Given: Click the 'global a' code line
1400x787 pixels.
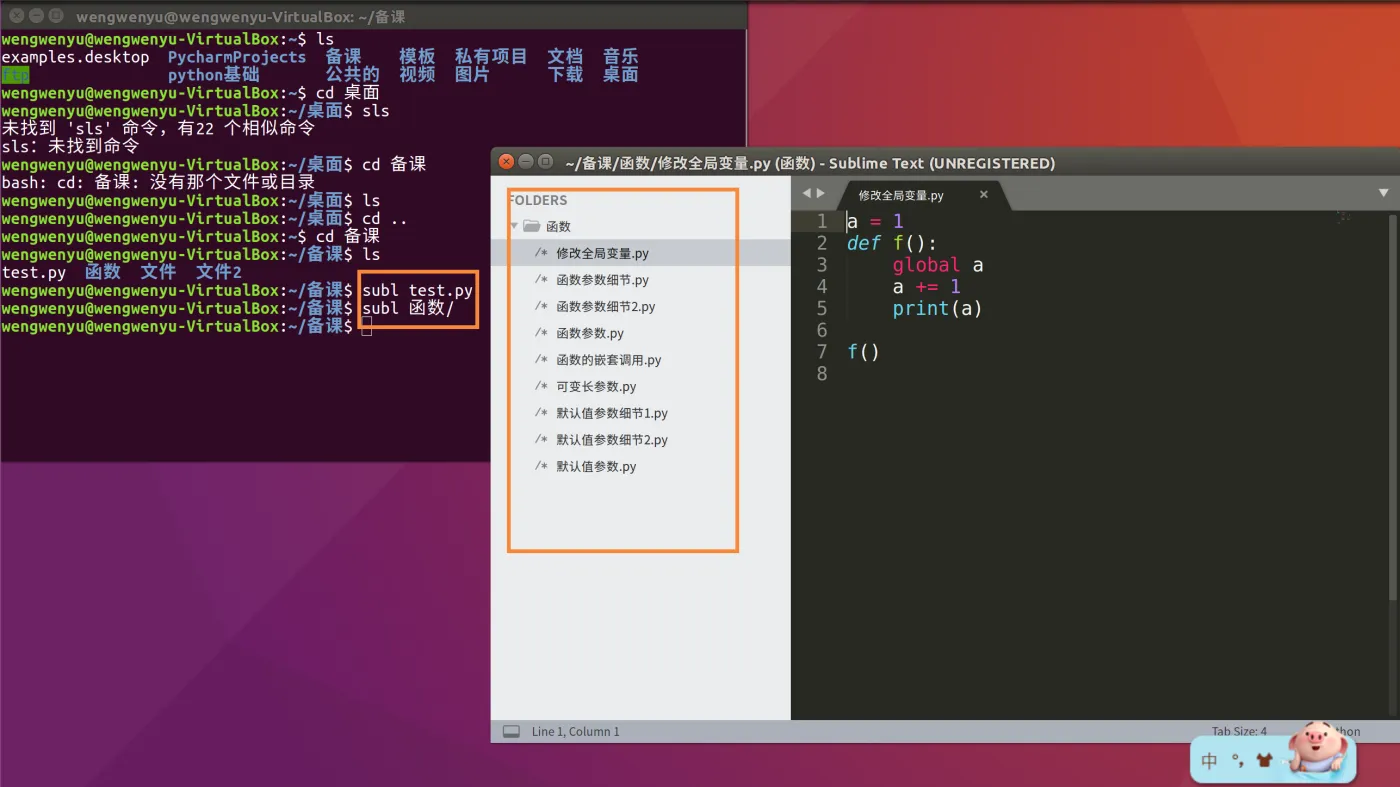Looking at the screenshot, I should pos(938,265).
